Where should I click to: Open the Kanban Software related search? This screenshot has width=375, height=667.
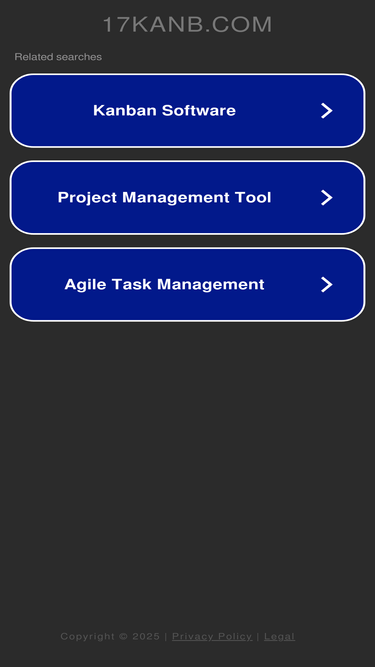tap(188, 111)
